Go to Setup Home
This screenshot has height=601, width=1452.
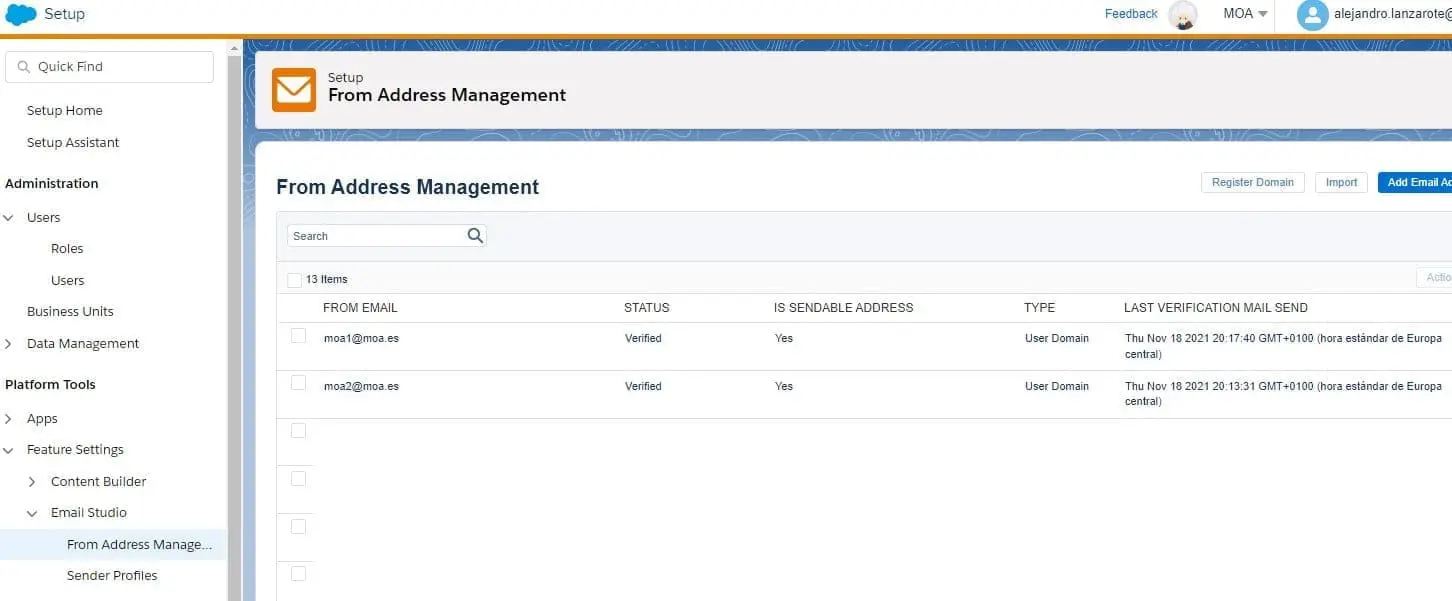[65, 111]
